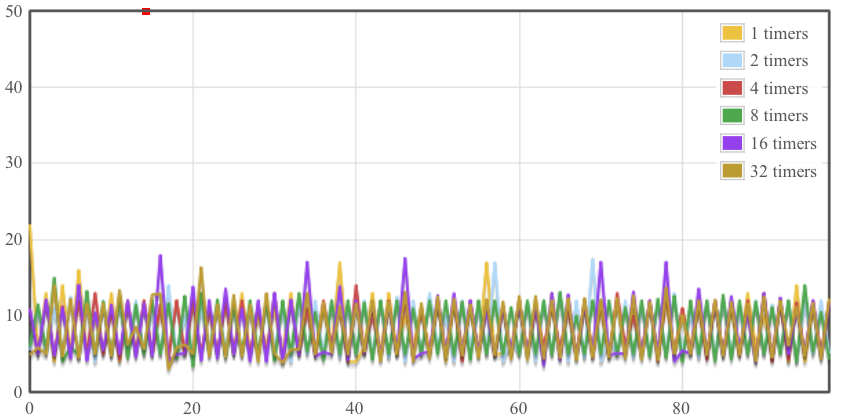
Task: Click the light blue 2 timers swatch
Action: [x=732, y=60]
